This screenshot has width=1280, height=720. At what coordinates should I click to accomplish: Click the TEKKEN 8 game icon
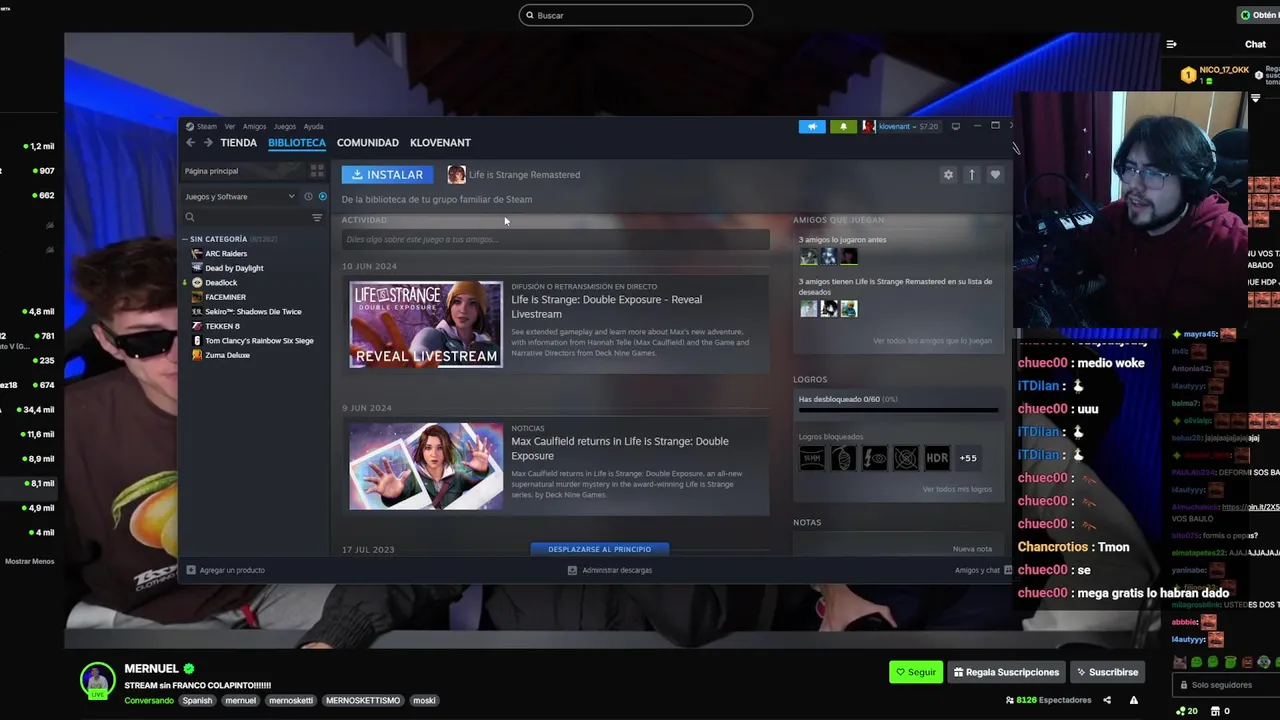tap(197, 326)
